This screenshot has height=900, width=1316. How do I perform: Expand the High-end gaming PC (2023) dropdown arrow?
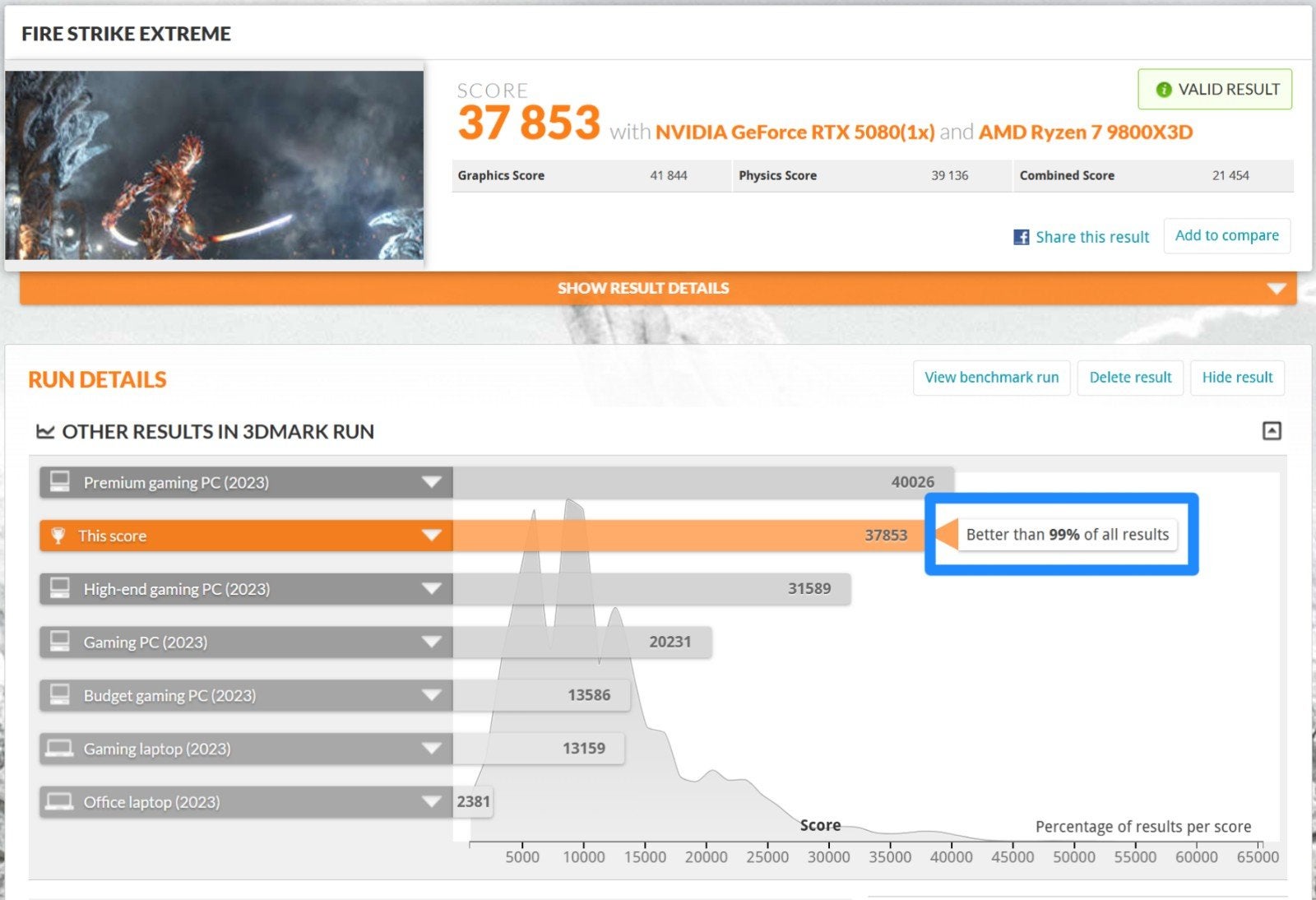(432, 588)
